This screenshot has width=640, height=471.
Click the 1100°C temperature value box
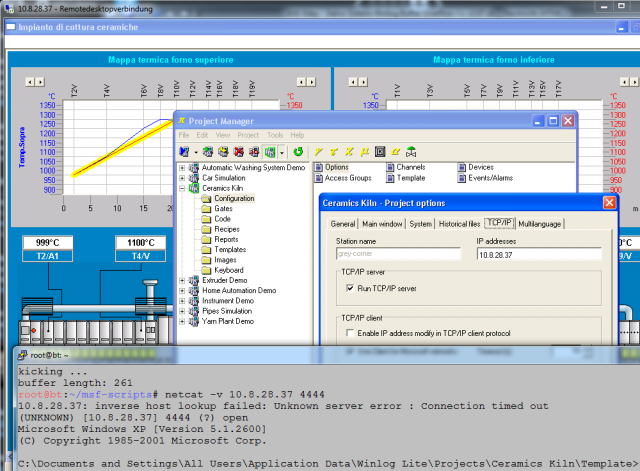(140, 242)
